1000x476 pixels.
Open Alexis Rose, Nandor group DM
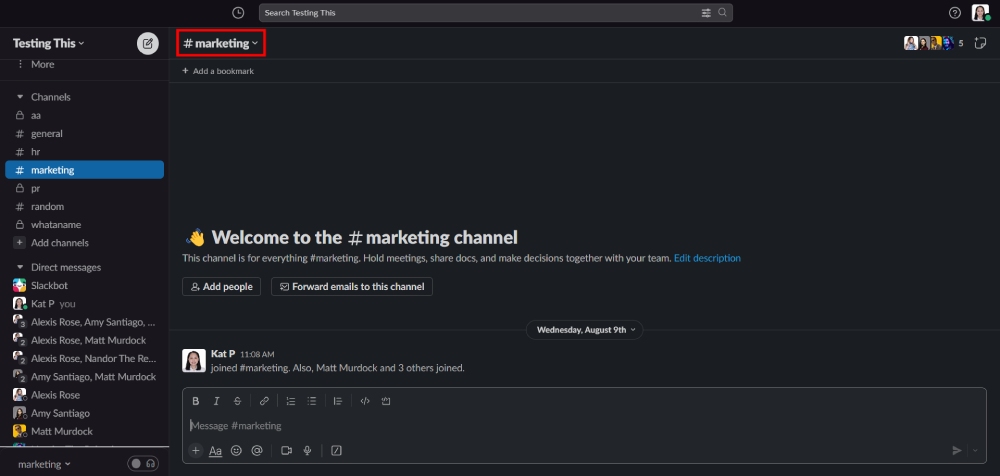pos(84,359)
